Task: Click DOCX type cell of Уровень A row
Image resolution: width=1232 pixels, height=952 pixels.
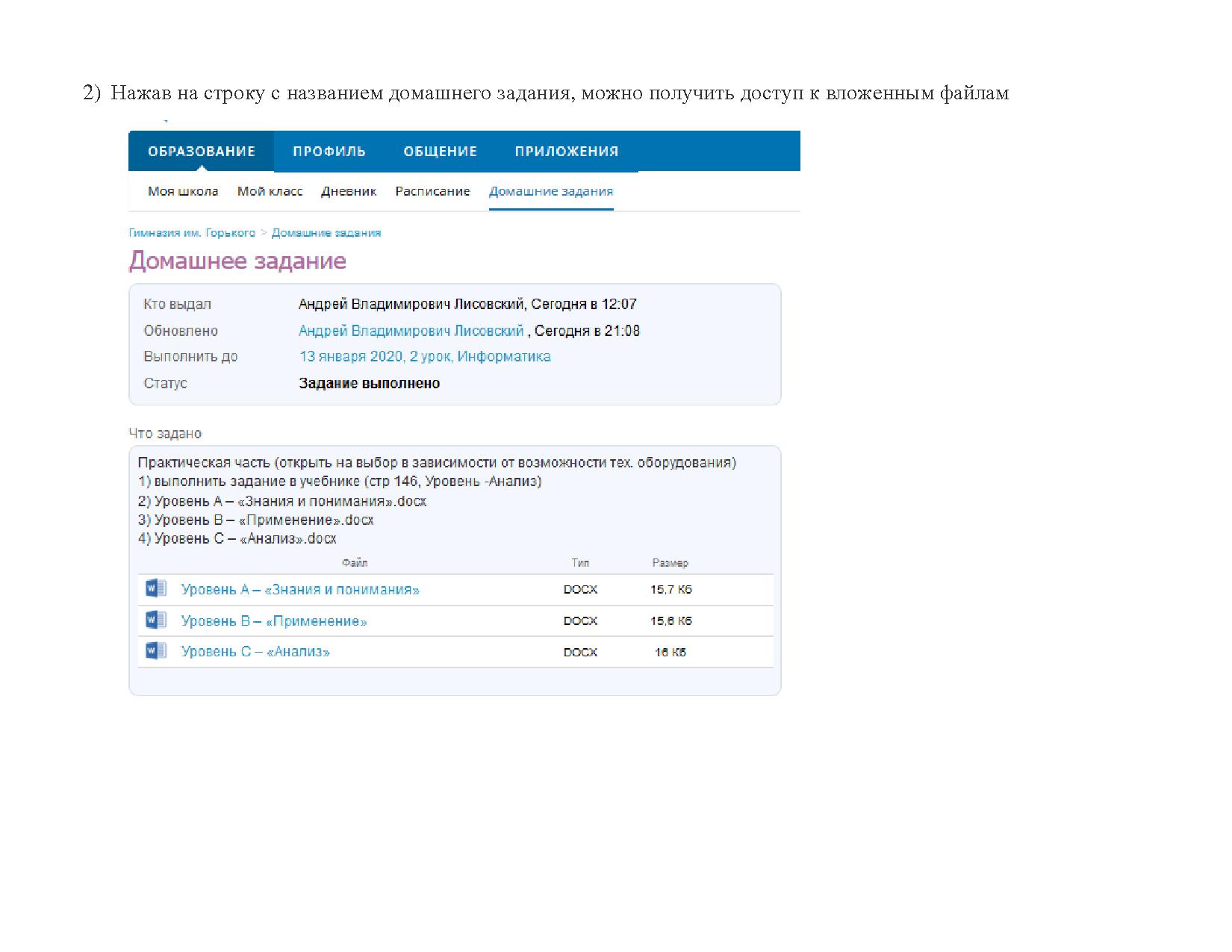Action: 580,590
